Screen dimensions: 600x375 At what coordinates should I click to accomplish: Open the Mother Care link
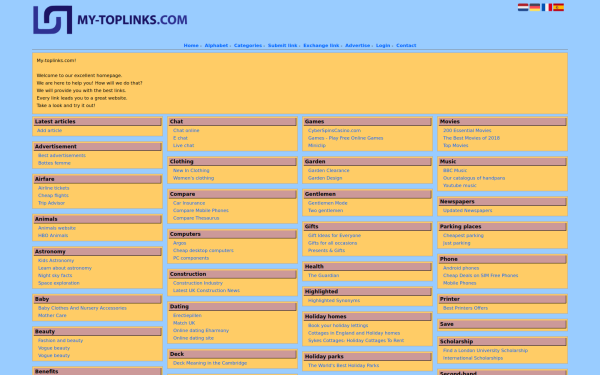(52, 316)
